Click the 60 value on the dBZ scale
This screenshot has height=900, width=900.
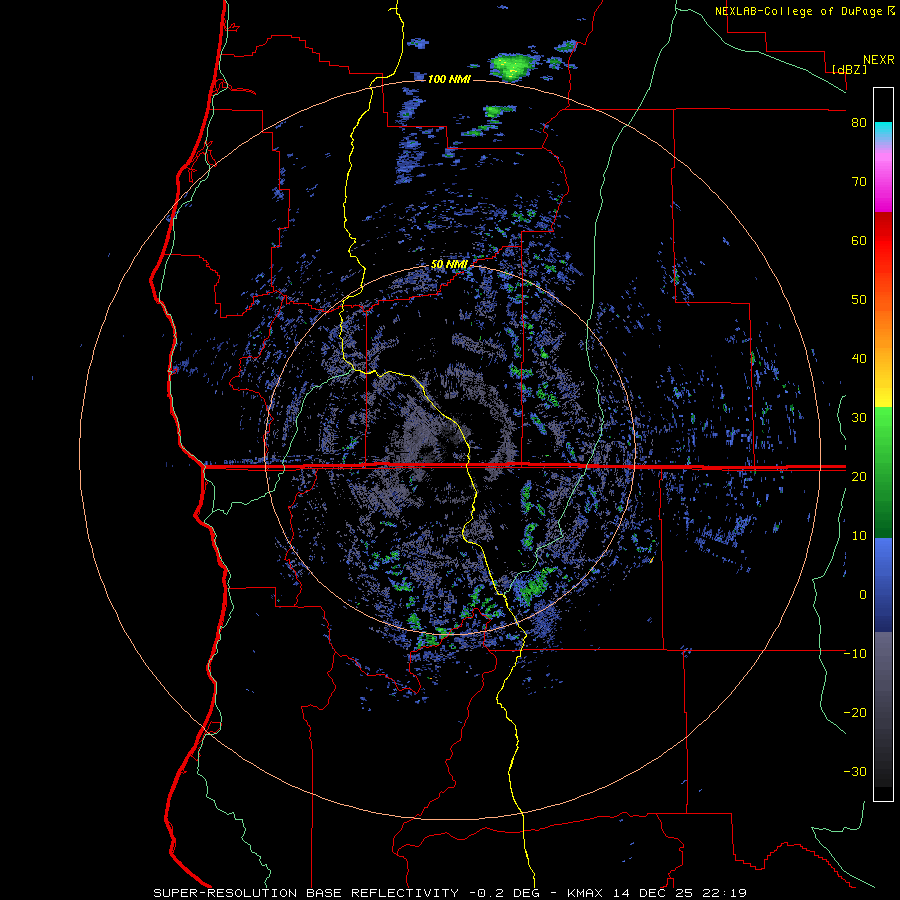tap(859, 240)
